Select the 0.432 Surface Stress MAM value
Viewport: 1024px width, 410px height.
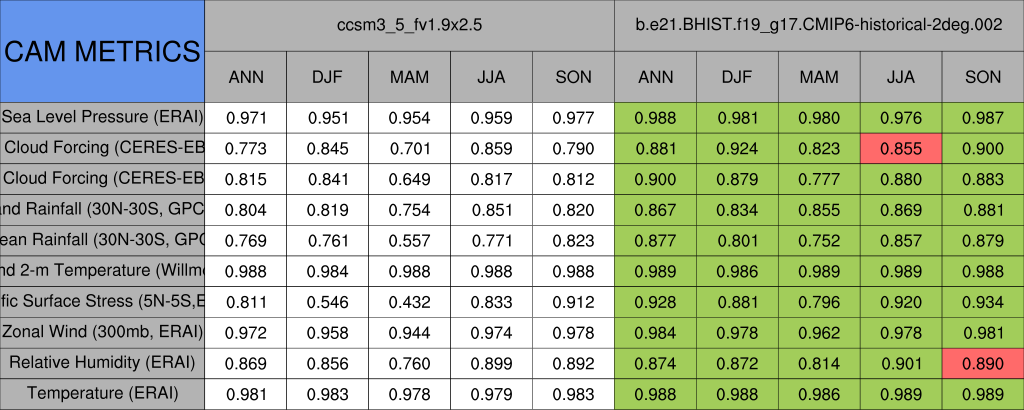pos(409,301)
